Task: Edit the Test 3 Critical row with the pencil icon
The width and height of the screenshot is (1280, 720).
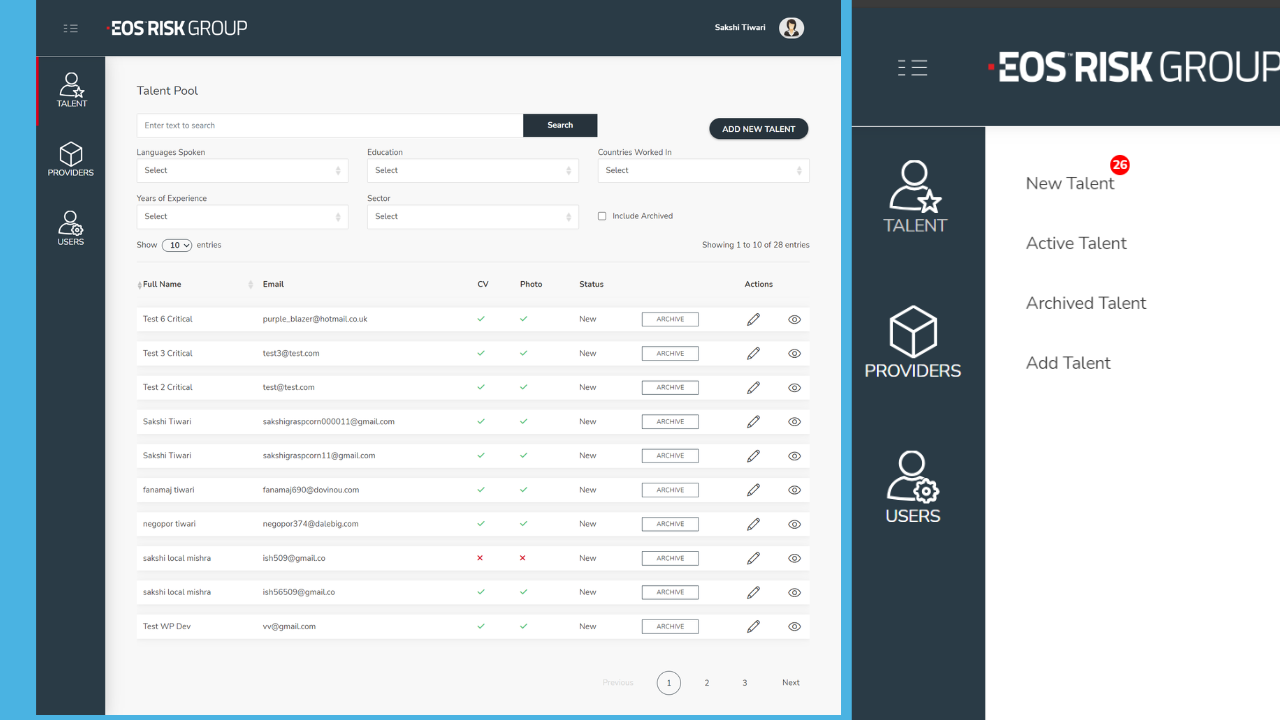Action: click(x=753, y=353)
